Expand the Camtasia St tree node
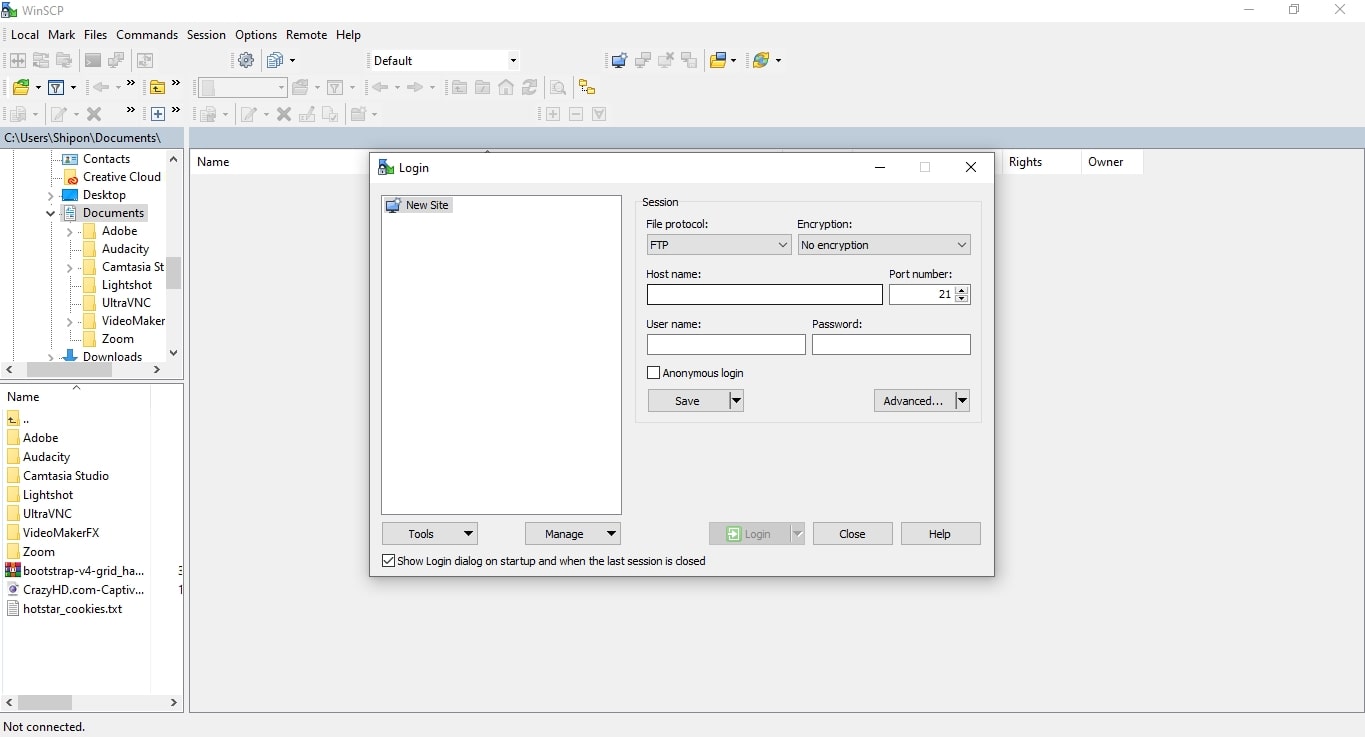 (69, 267)
